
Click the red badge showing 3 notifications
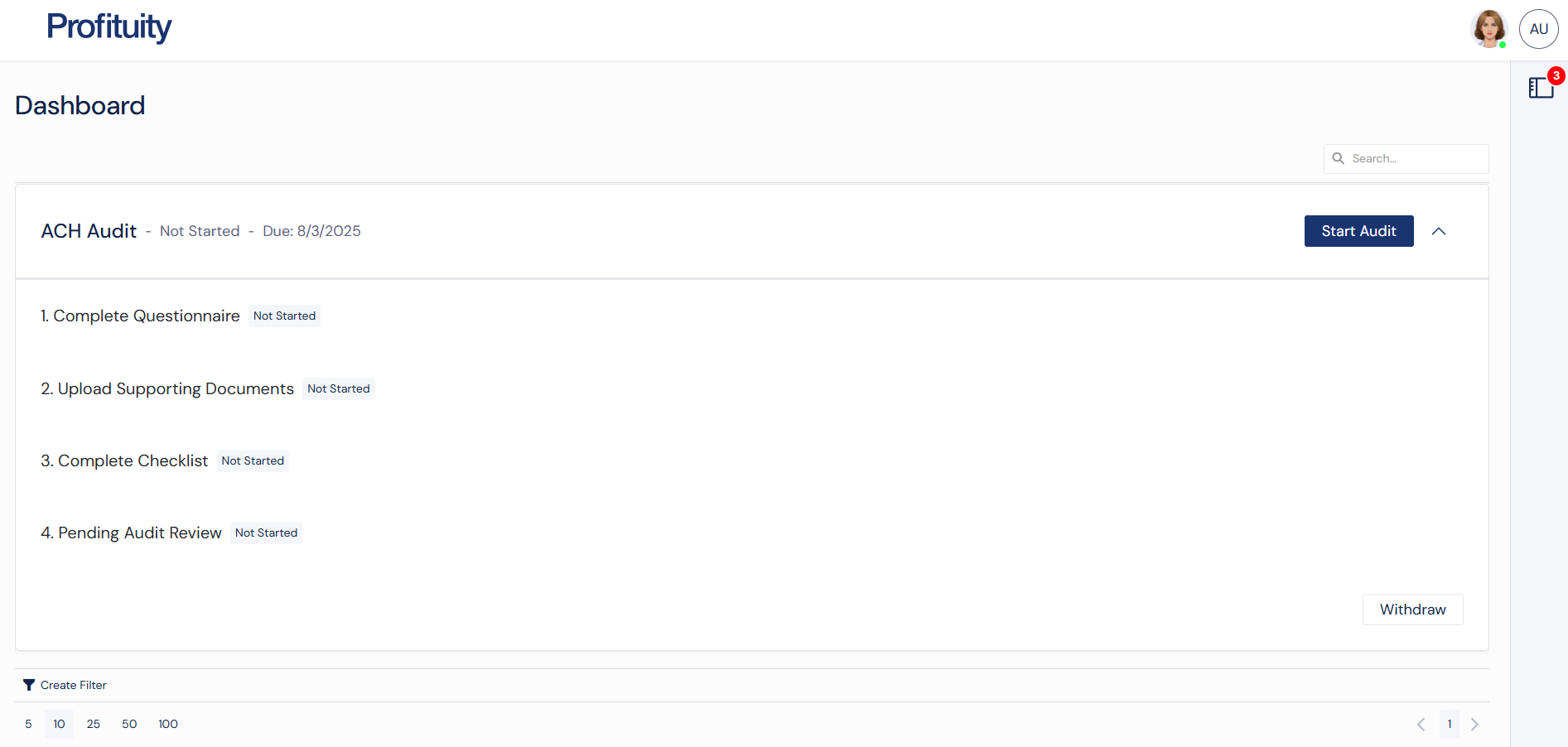pos(1556,75)
